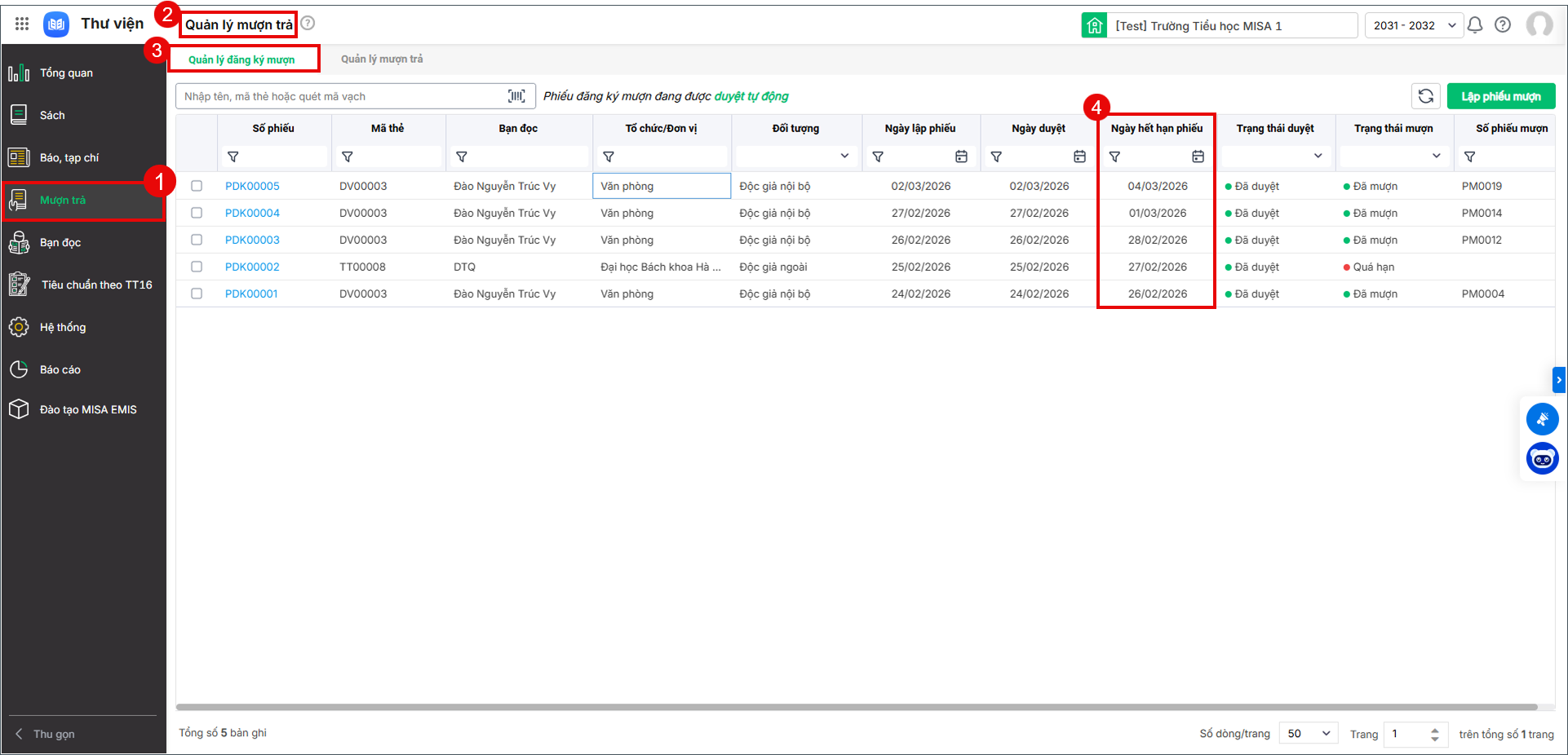
Task: Expand the Trạng thái duyệt filter dropdown
Action: coord(1275,156)
